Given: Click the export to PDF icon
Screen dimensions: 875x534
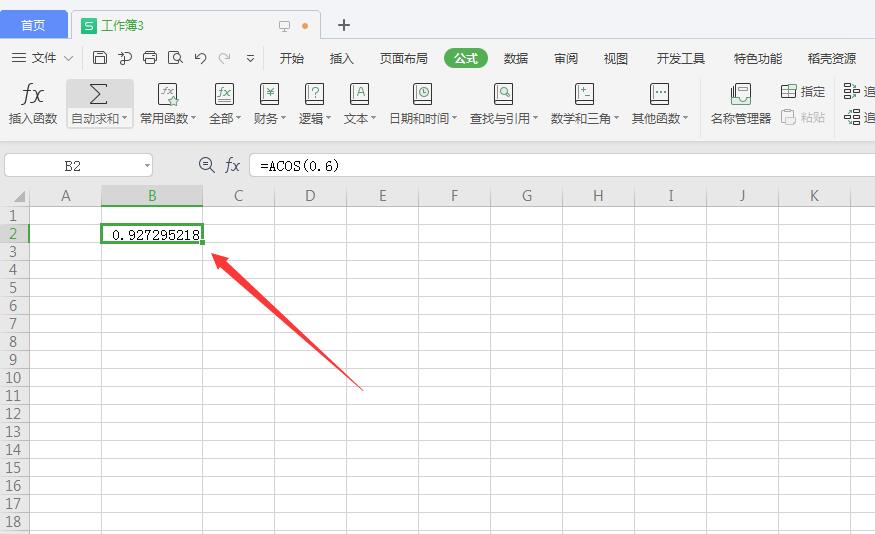Looking at the screenshot, I should pos(125,57).
